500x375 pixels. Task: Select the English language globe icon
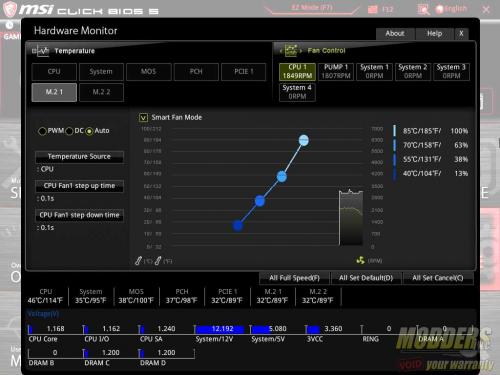(440, 9)
